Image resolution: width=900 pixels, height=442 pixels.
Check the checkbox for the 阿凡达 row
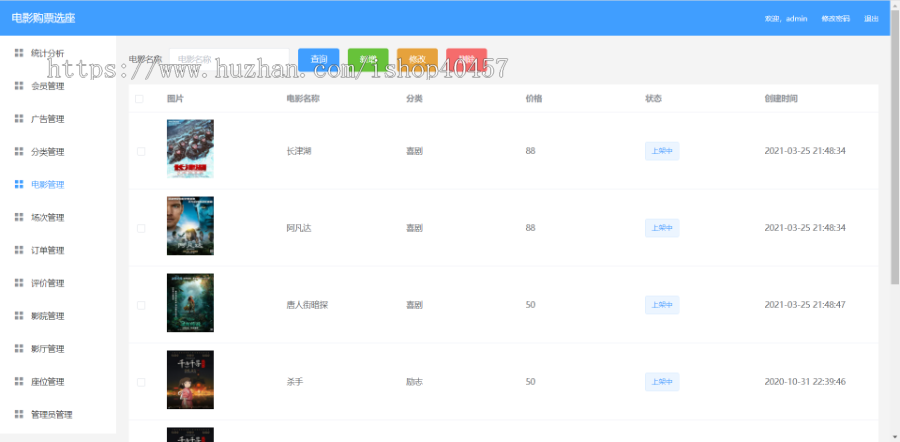click(141, 228)
